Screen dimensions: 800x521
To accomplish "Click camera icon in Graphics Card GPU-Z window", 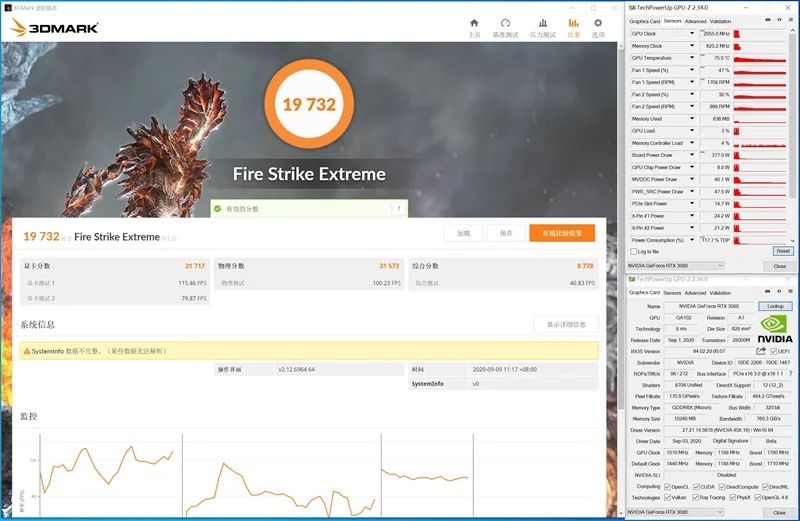I will (x=768, y=291).
